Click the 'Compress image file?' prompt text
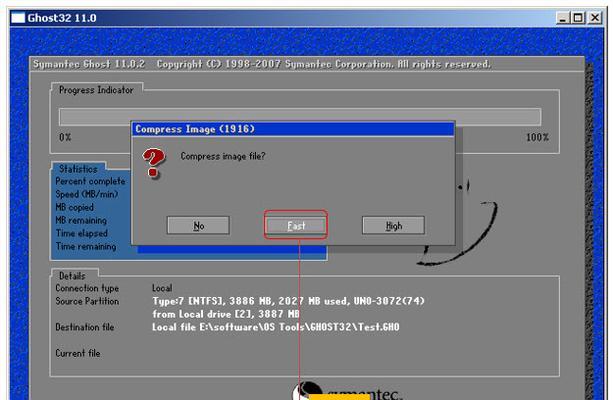613x400 pixels. [x=222, y=156]
